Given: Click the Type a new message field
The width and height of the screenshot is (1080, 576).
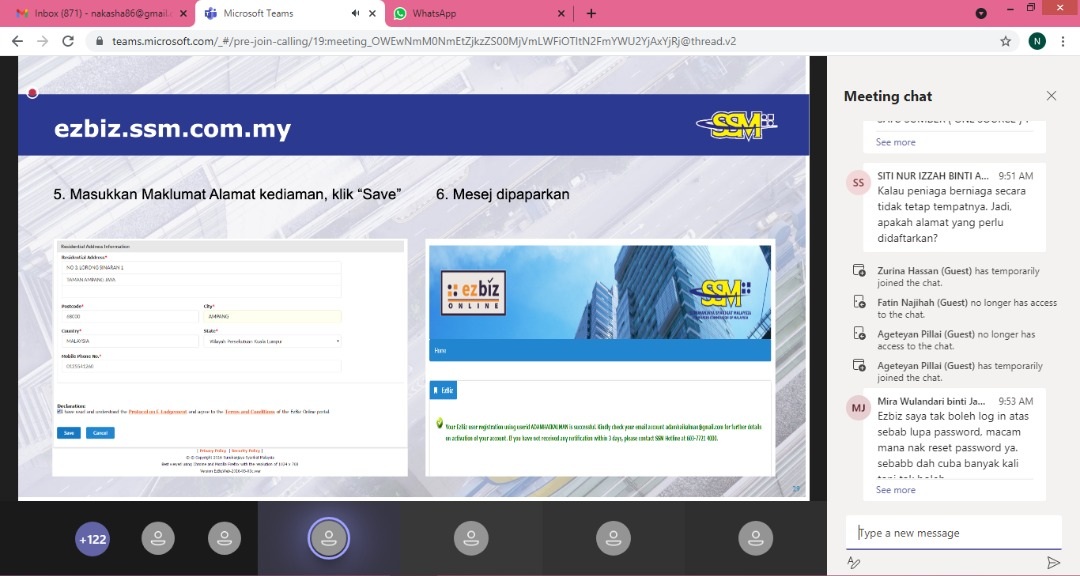Looking at the screenshot, I should coord(952,533).
